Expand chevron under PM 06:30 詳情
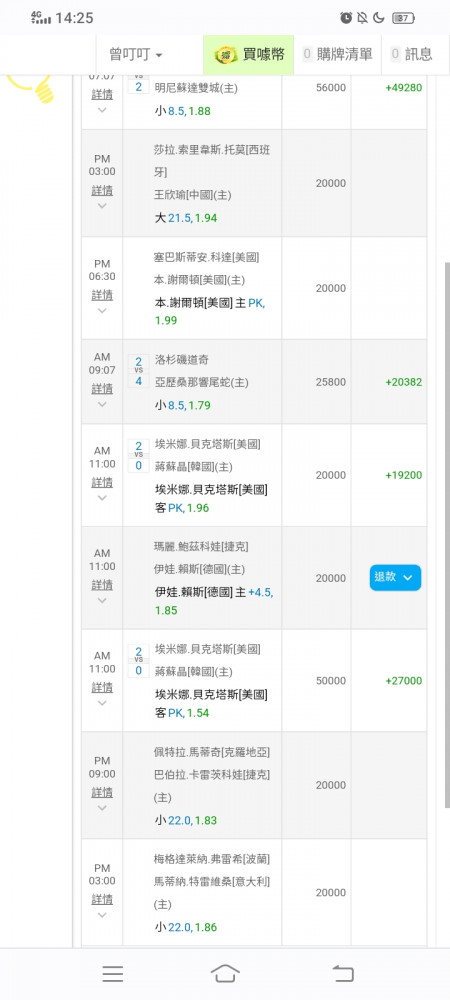 click(102, 311)
